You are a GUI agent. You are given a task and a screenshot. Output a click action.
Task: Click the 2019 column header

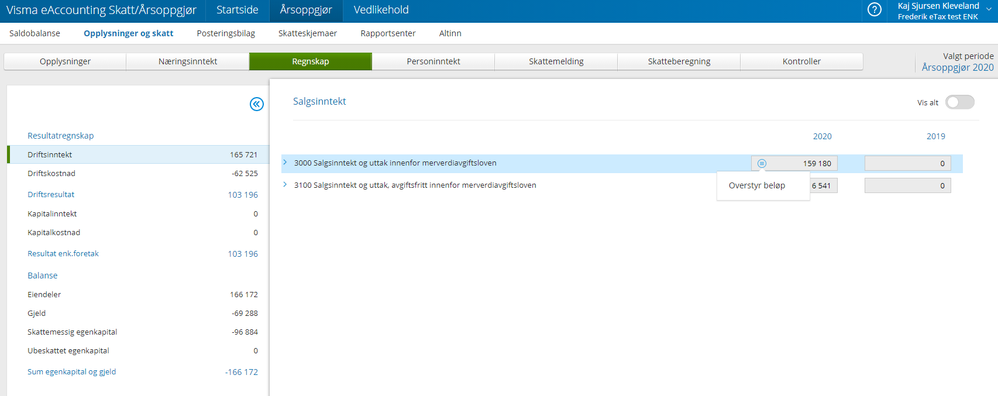tap(936, 136)
